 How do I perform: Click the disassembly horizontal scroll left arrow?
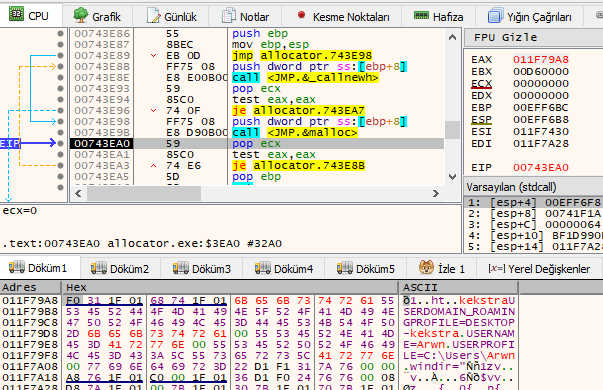(x=78, y=193)
